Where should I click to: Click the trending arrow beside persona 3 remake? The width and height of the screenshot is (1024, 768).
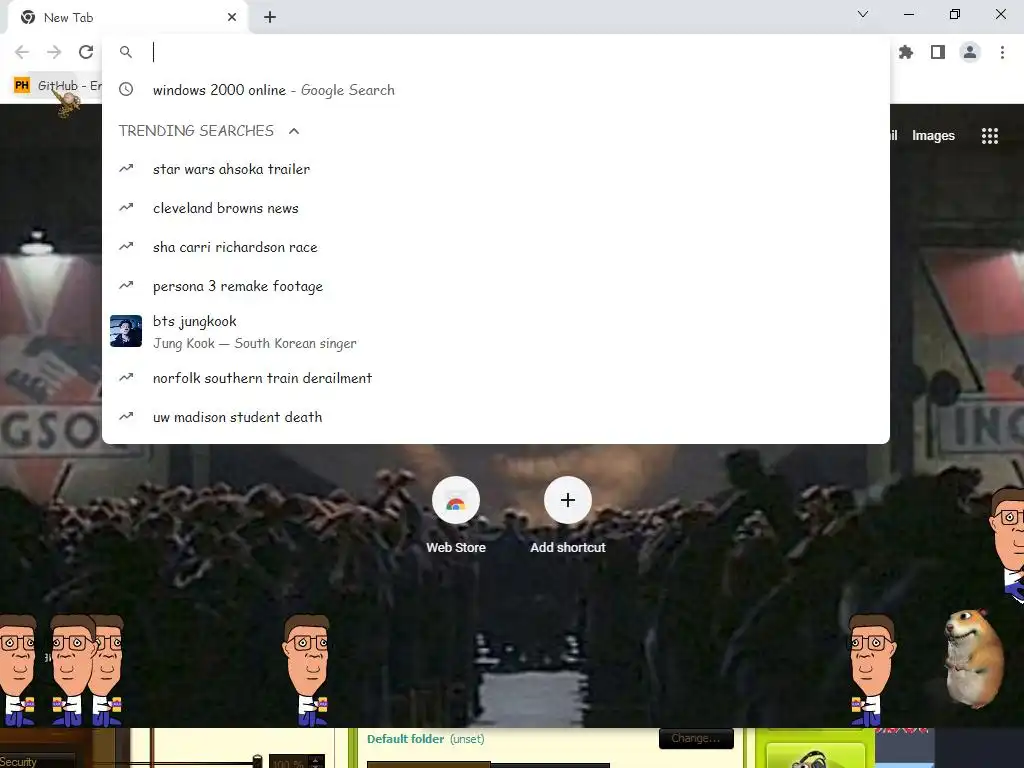tap(126, 285)
